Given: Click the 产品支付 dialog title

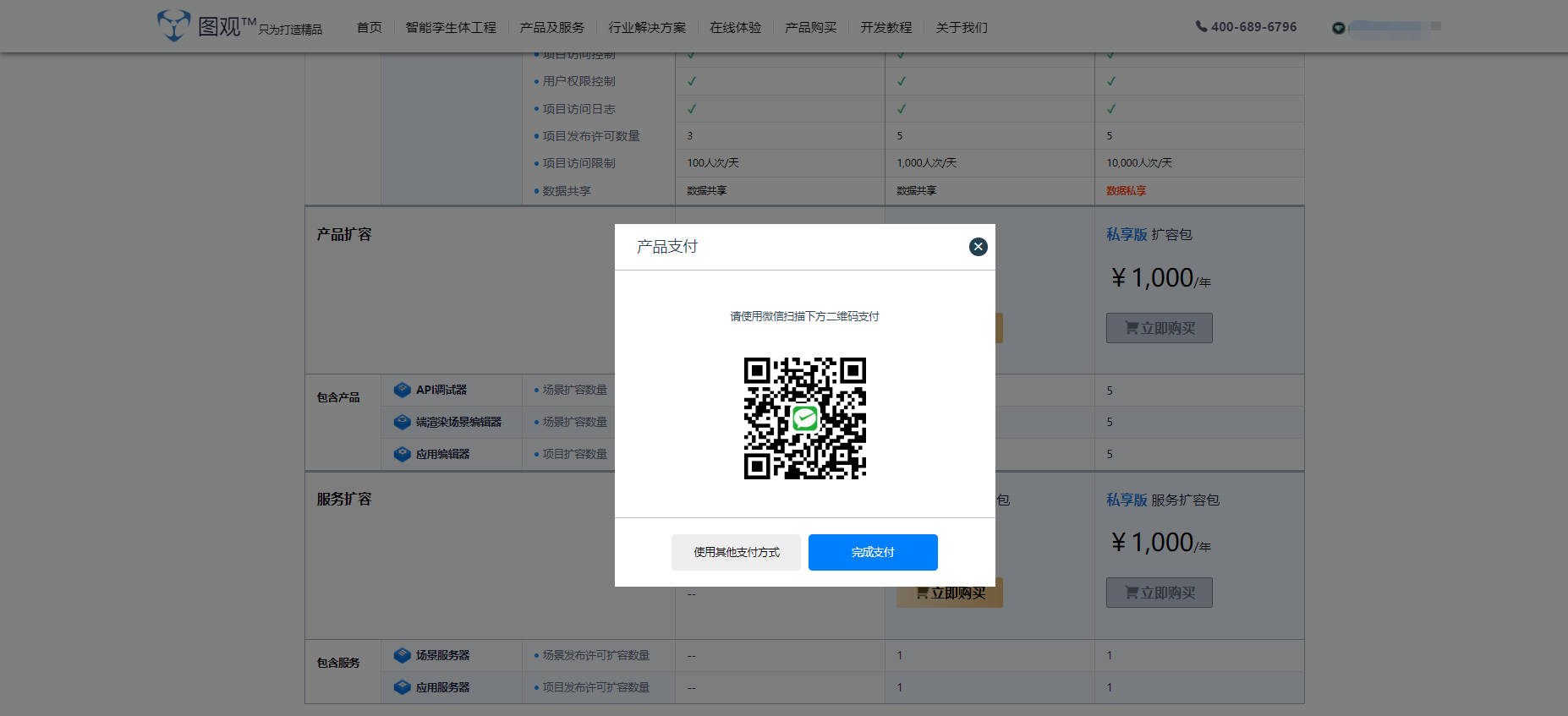Looking at the screenshot, I should (x=667, y=247).
